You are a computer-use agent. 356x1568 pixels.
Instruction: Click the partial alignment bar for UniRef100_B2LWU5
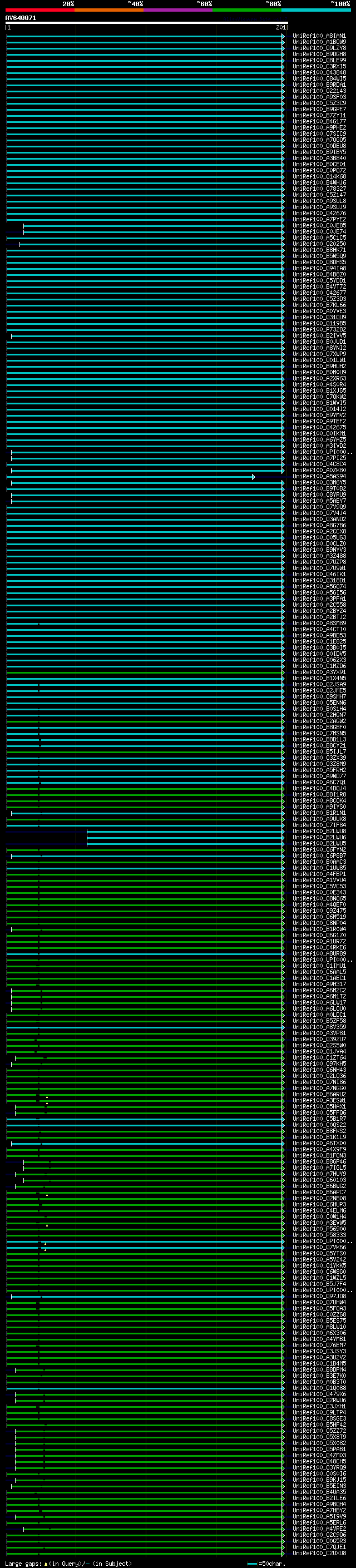click(x=185, y=844)
